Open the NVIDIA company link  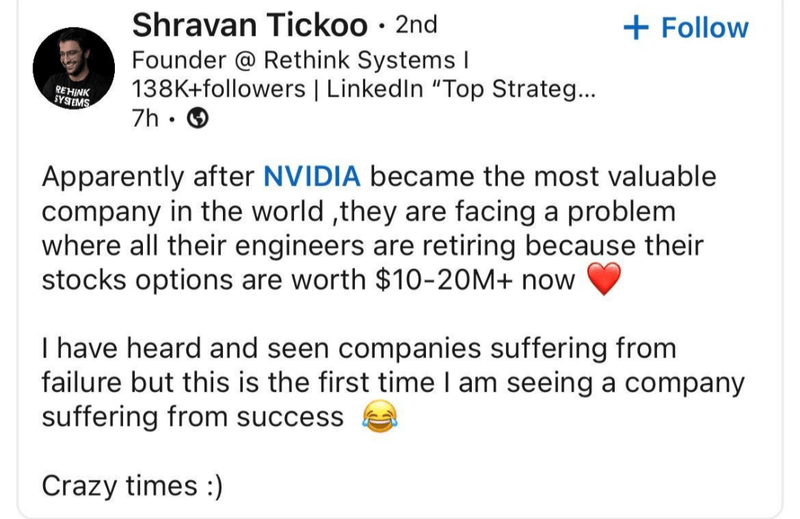click(311, 178)
